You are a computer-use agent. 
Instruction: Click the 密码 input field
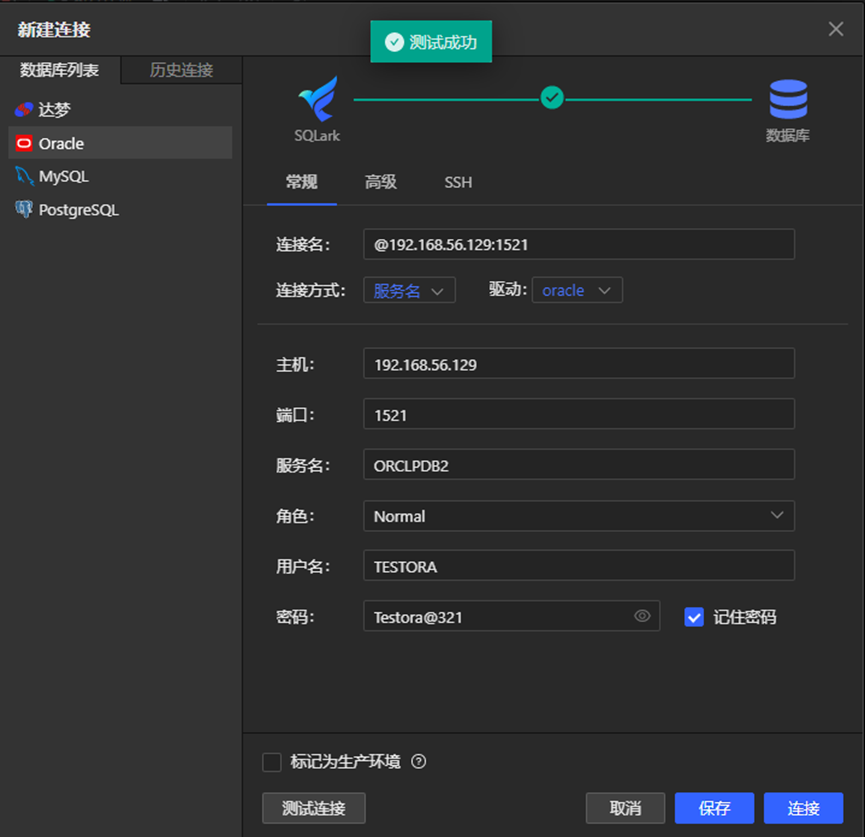tap(511, 616)
